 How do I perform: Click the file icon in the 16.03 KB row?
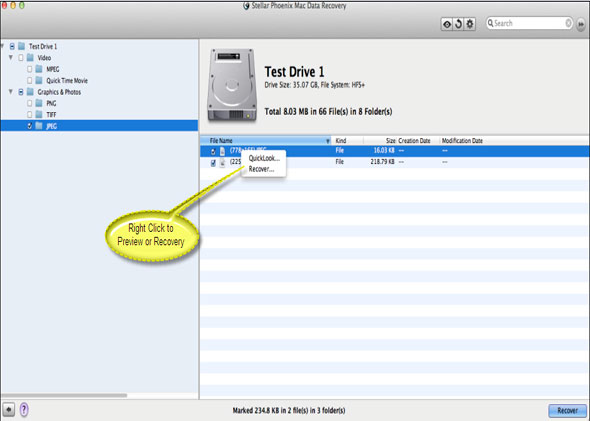coord(222,151)
